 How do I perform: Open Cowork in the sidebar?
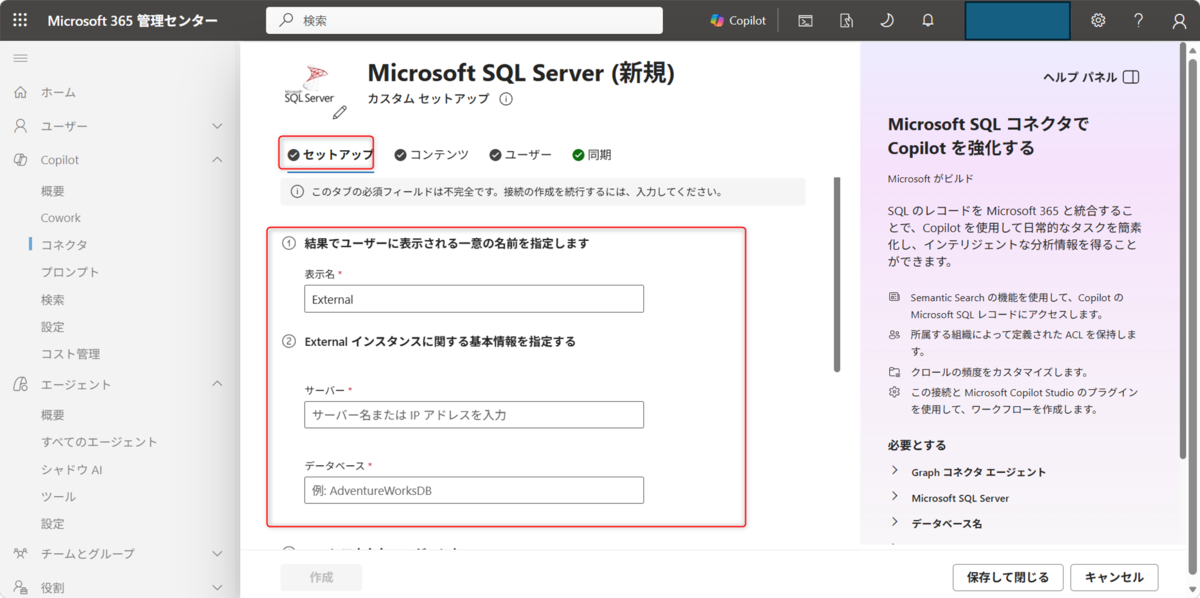click(x=61, y=218)
